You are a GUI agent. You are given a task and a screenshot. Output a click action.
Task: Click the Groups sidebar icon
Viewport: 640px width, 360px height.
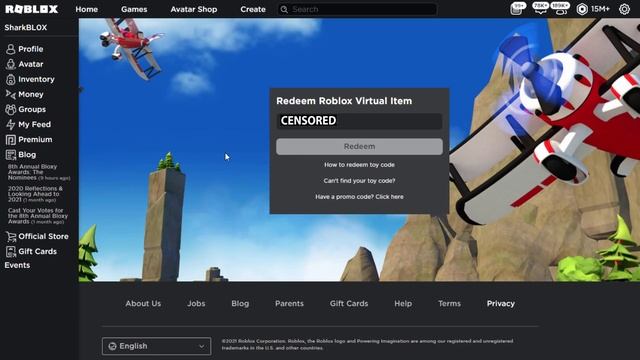click(11, 109)
